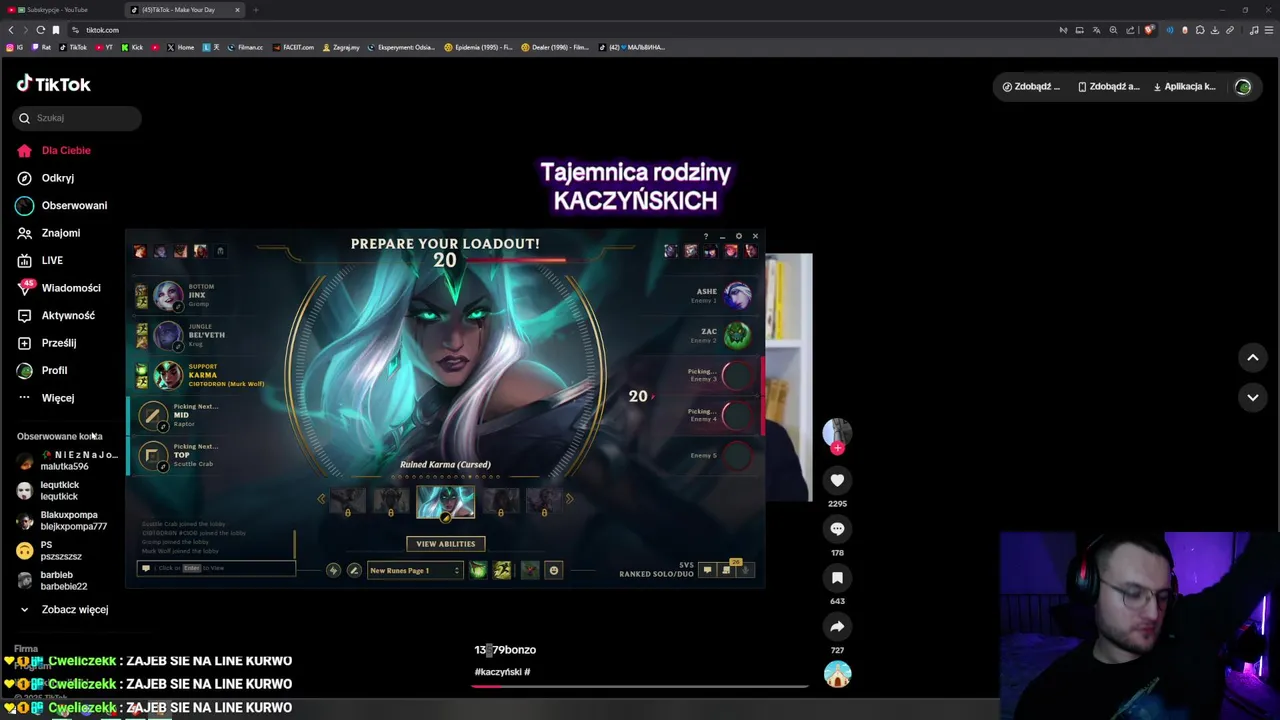
Task: Click the #kaczyński hashtag
Action: [x=499, y=672]
